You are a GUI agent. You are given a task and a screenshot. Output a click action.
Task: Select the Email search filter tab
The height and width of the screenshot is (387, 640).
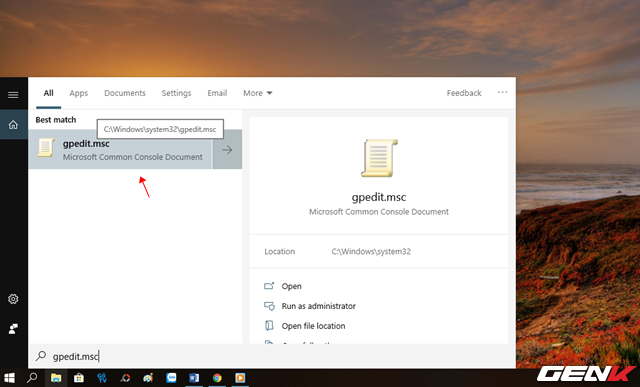217,93
